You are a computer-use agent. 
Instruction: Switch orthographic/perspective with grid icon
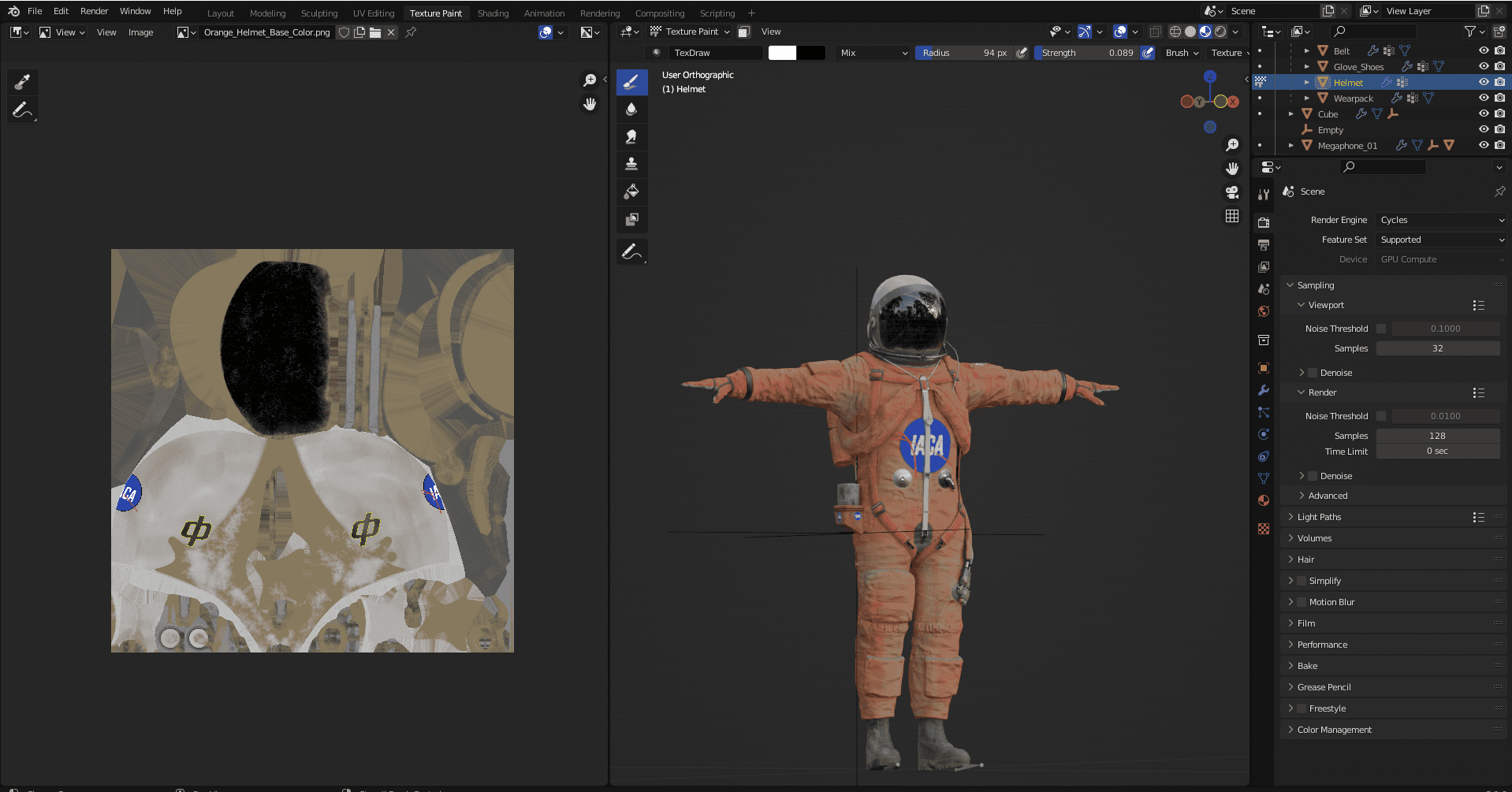(1232, 216)
